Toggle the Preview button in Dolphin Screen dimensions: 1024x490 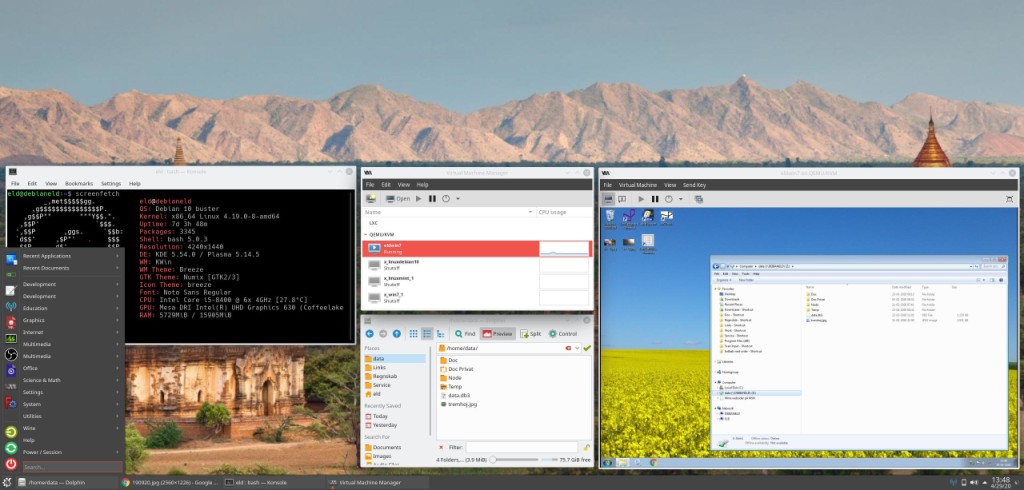pos(498,334)
